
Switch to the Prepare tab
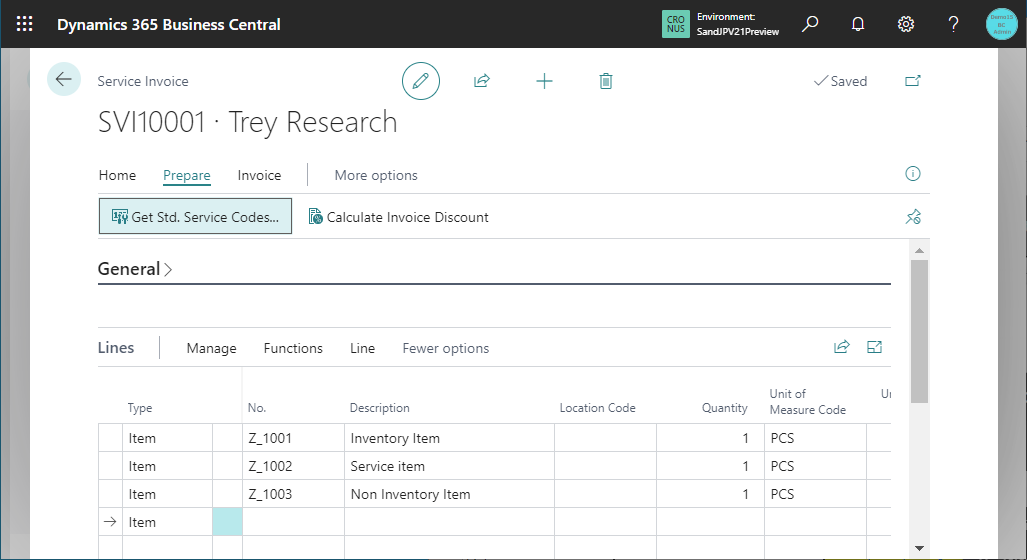(x=187, y=175)
